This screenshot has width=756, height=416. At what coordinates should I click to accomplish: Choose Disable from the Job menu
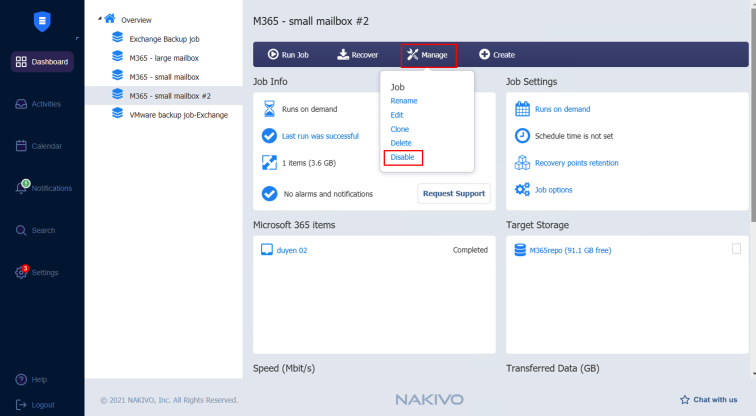click(x=402, y=157)
